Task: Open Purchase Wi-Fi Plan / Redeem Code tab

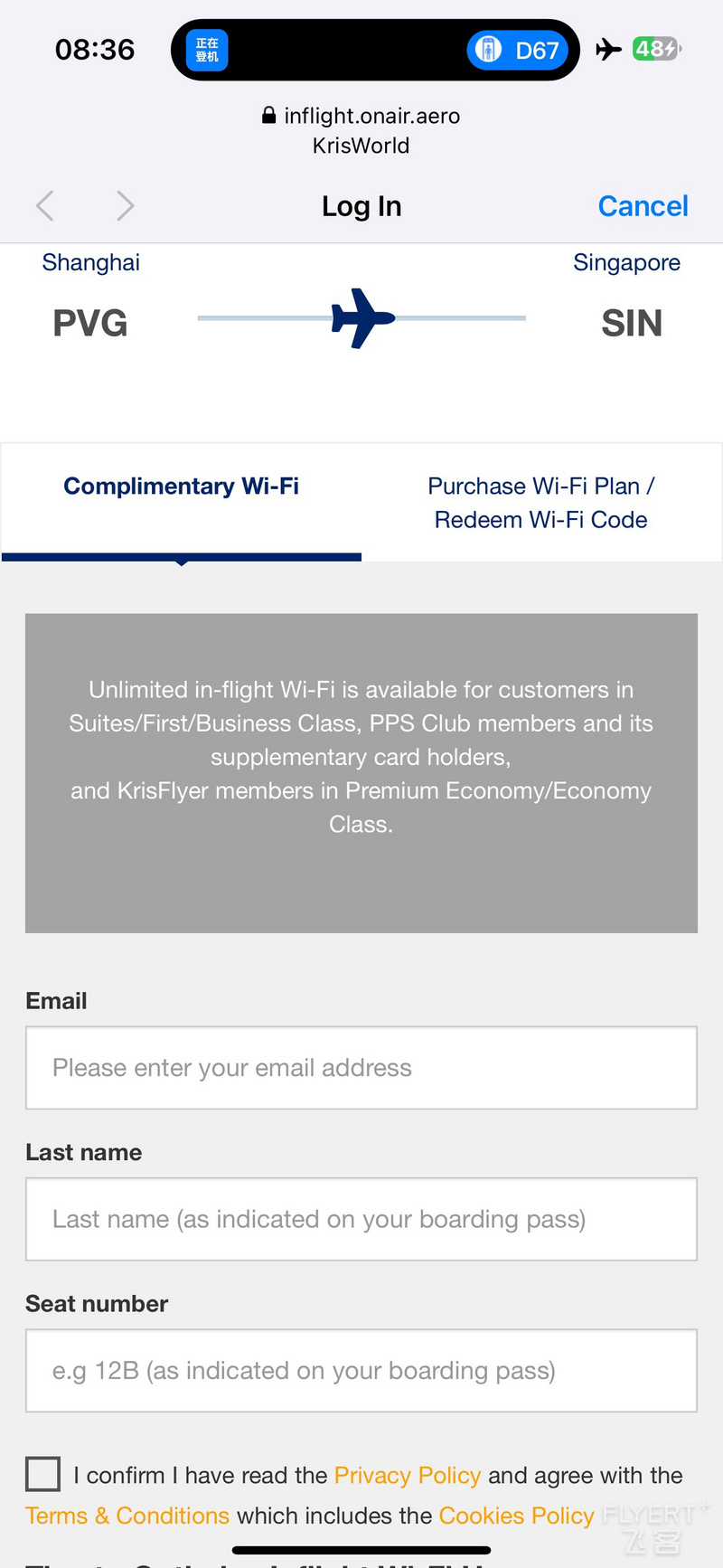Action: [x=541, y=503]
